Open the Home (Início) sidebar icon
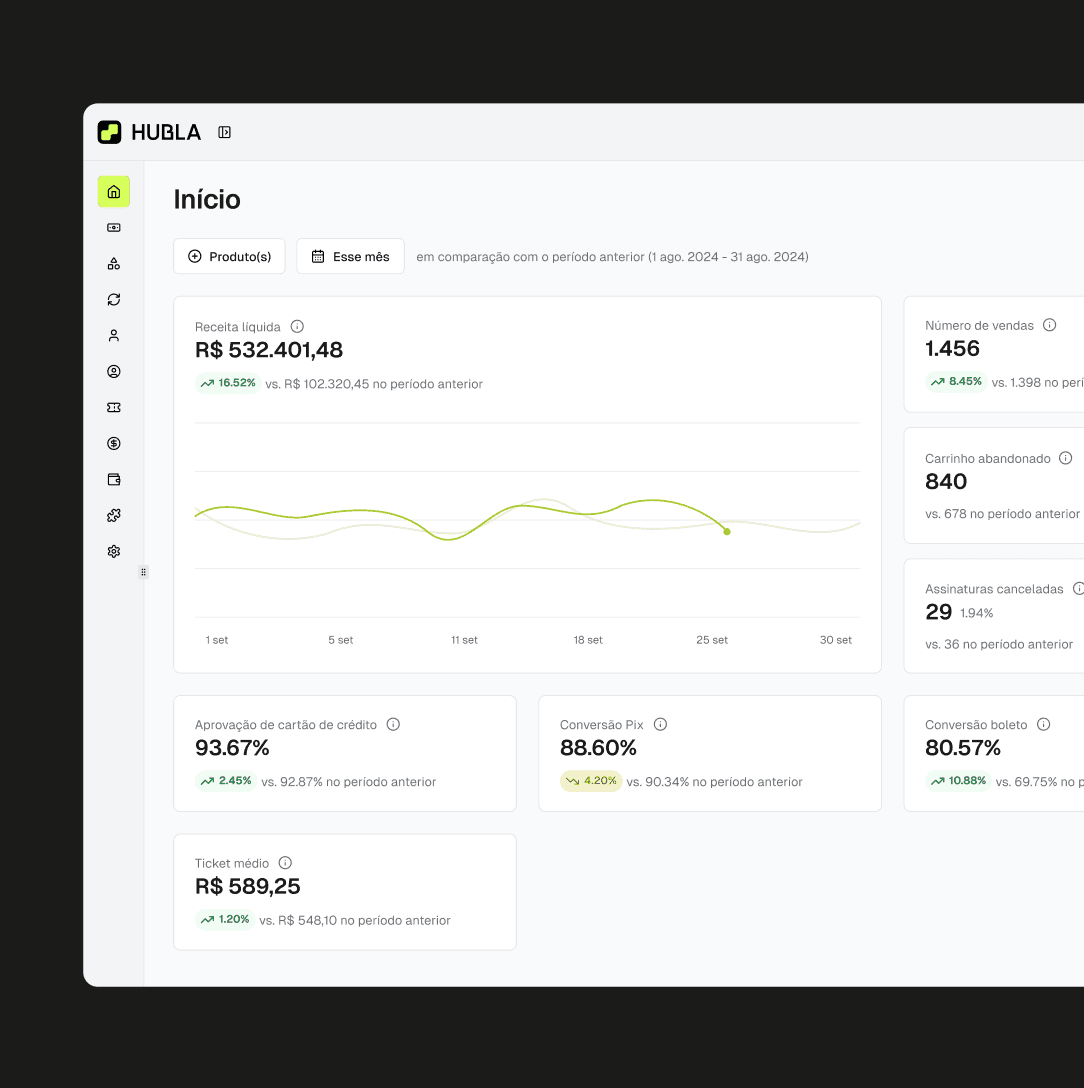 click(x=114, y=192)
